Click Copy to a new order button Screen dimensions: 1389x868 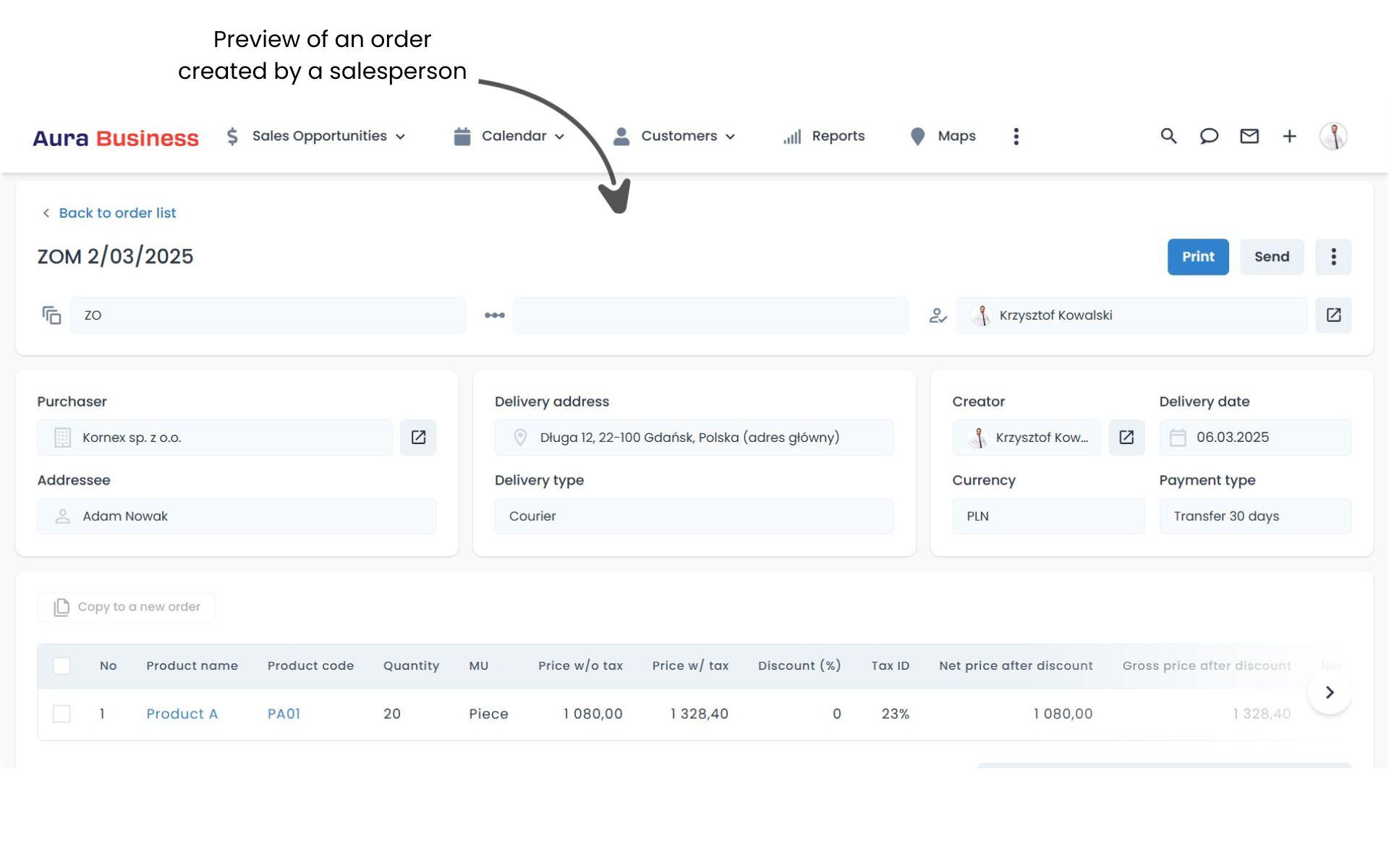(x=127, y=607)
